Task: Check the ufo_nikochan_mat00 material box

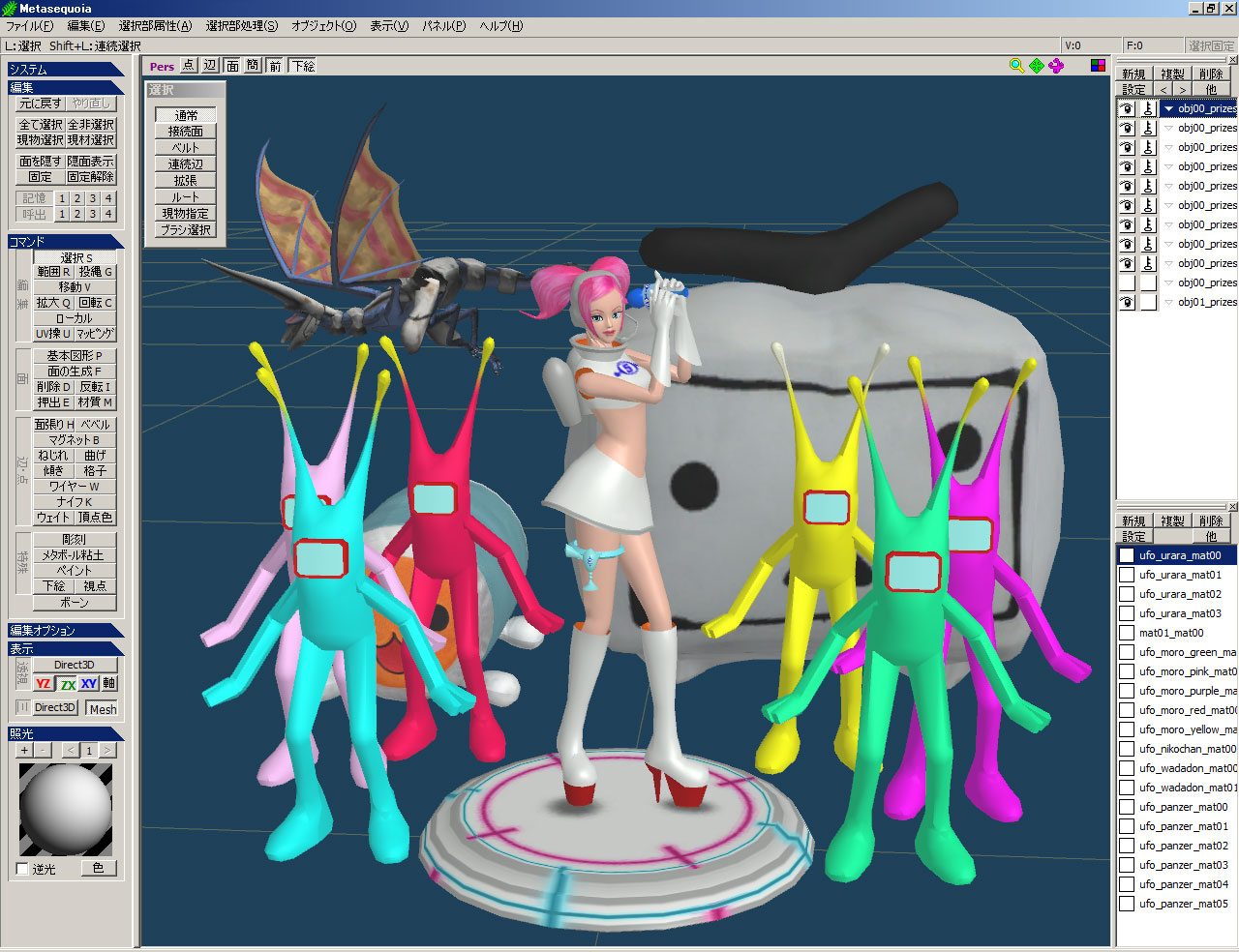Action: click(x=1127, y=749)
